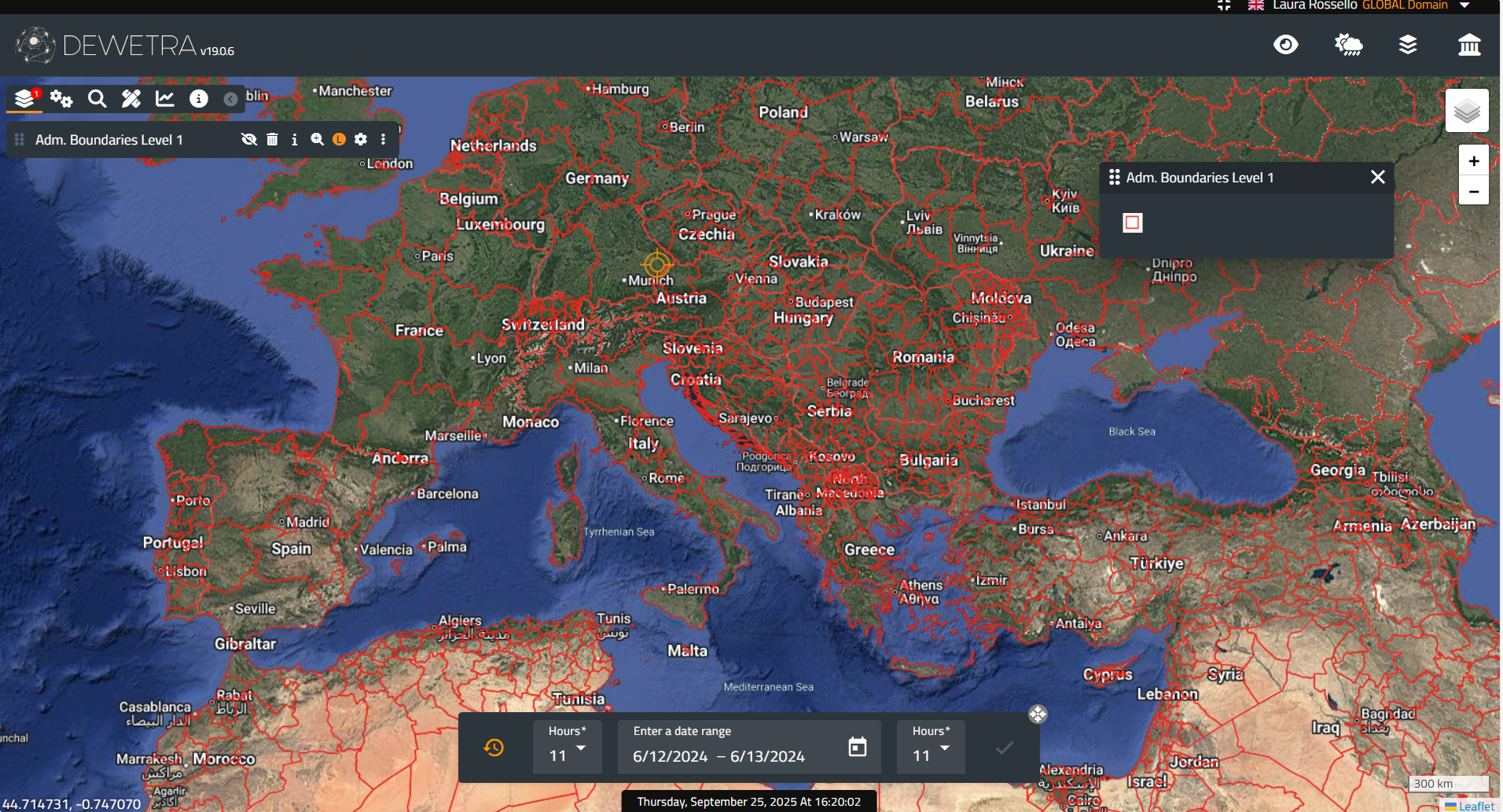Collapse the map toolbar with left chevron

(230, 99)
